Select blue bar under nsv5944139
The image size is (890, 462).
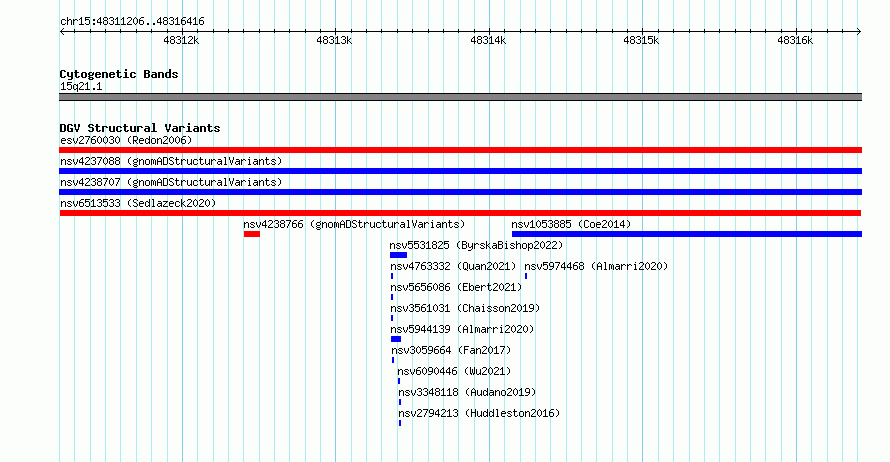(x=396, y=339)
